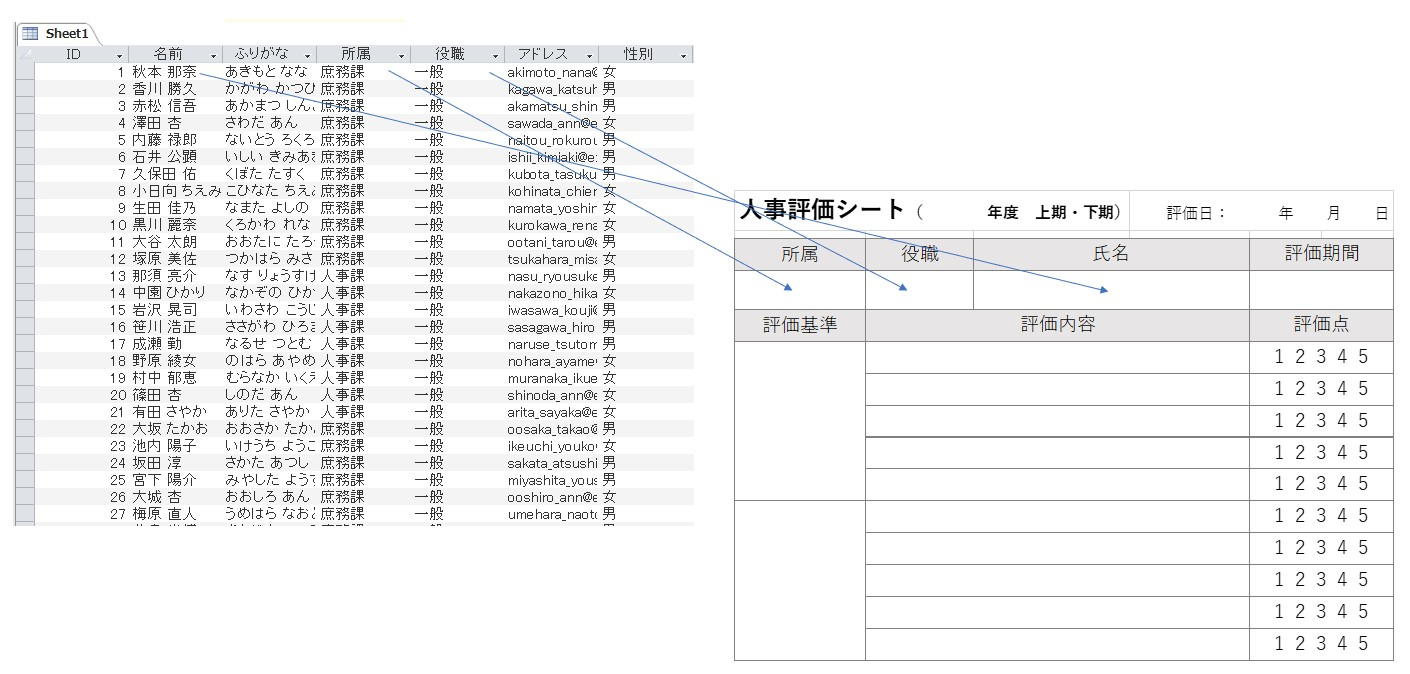This screenshot has height=674, width=1410.
Task: Click the empty 氏名 input cell
Action: (x=1110, y=291)
